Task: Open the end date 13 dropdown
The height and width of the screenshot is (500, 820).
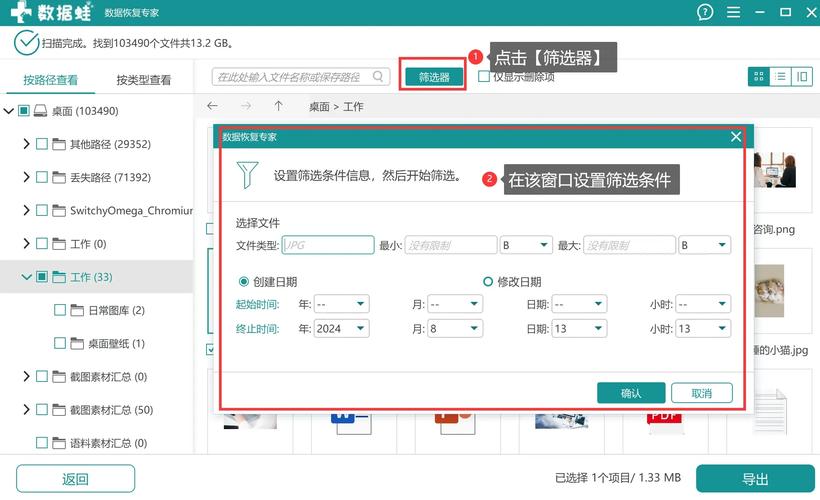Action: [579, 328]
